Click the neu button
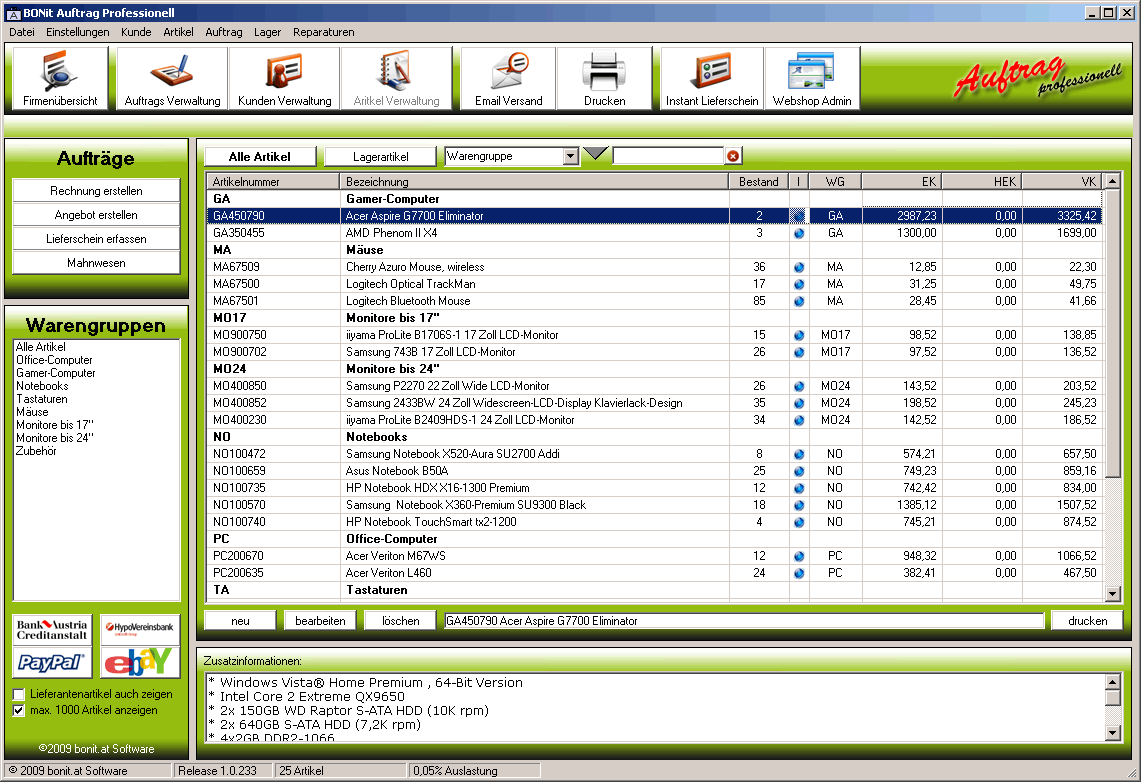1141x782 pixels. [x=240, y=621]
